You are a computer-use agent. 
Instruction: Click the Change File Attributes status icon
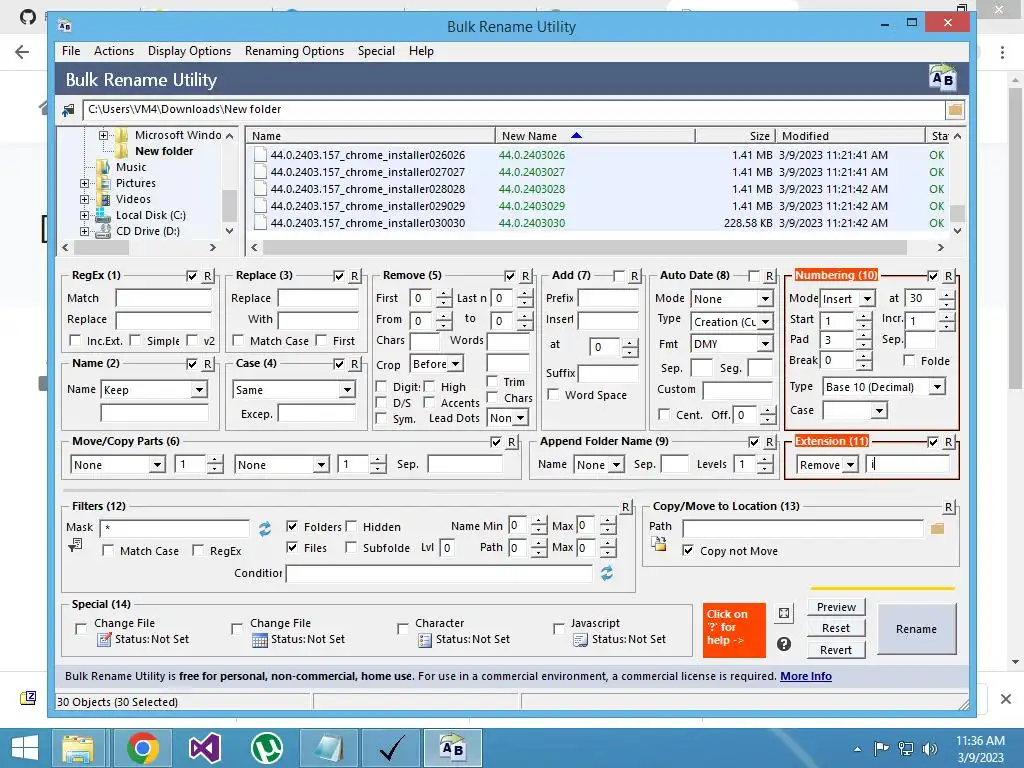(104, 640)
